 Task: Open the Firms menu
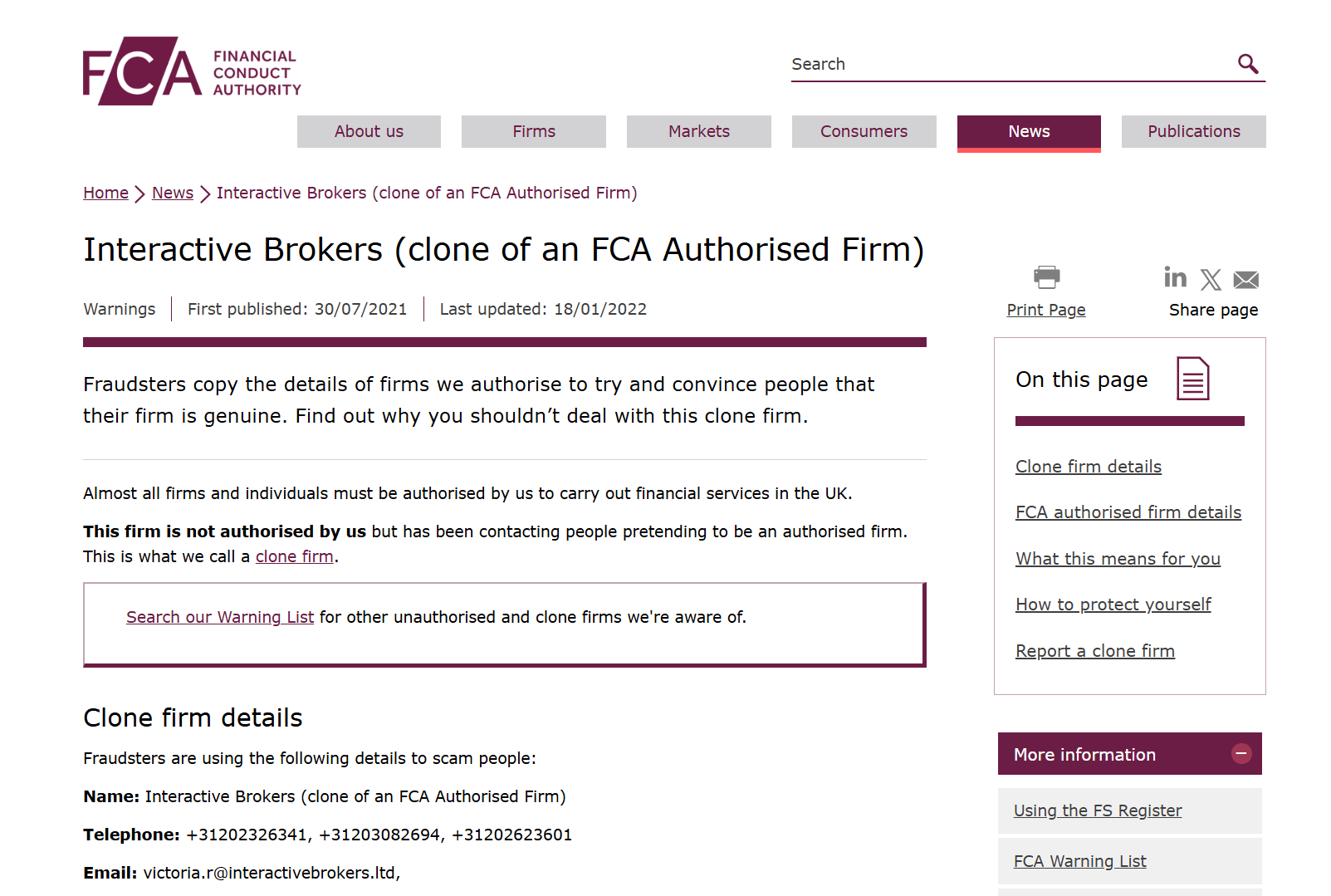click(534, 131)
